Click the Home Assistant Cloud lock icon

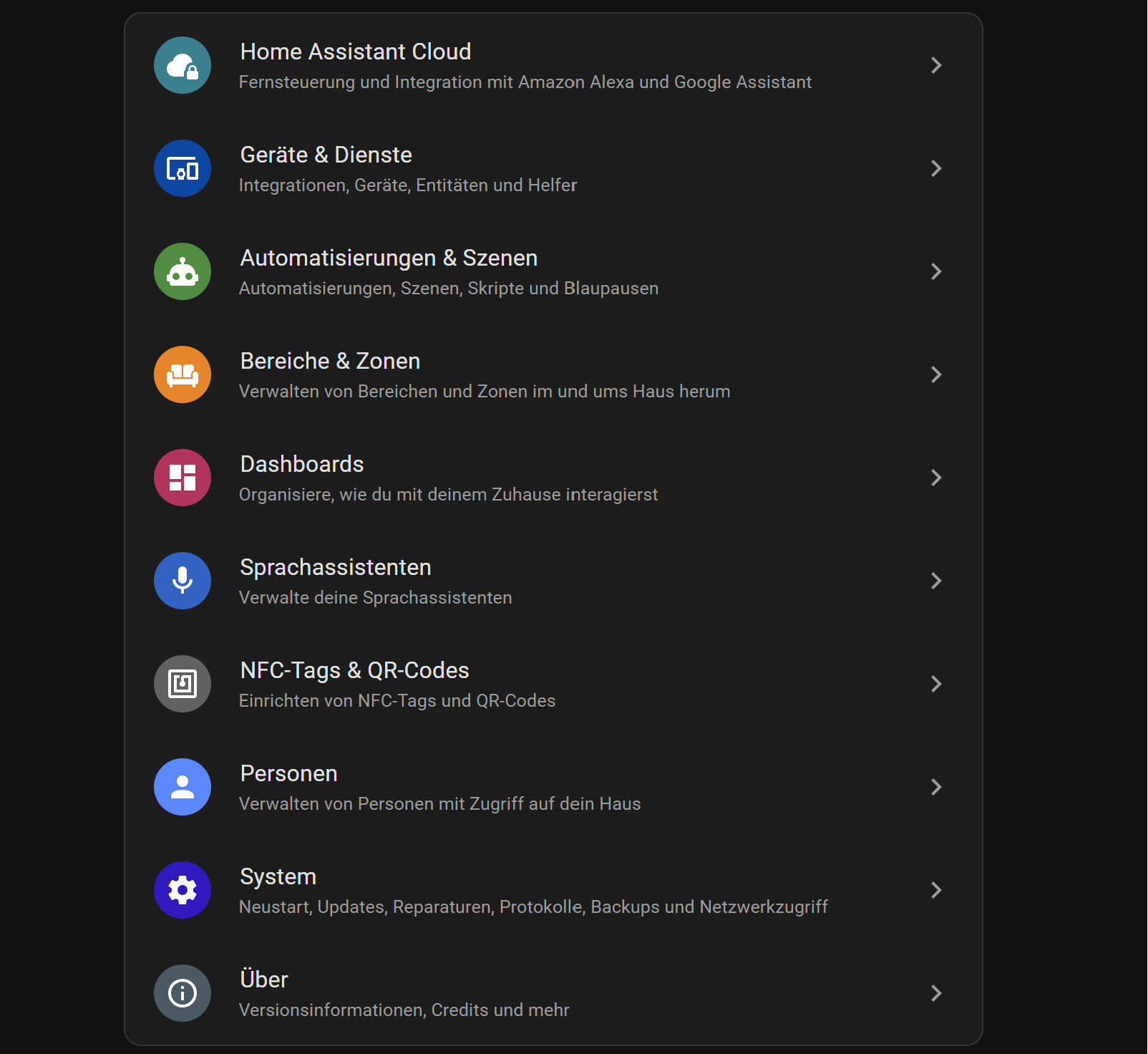pyautogui.click(x=183, y=65)
